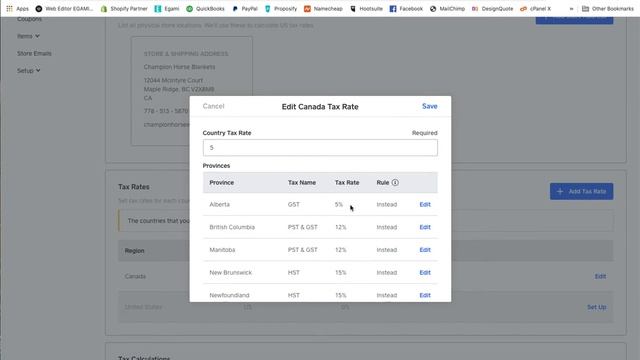Click the Newfoundland province name
The width and height of the screenshot is (640, 360).
coord(229,295)
